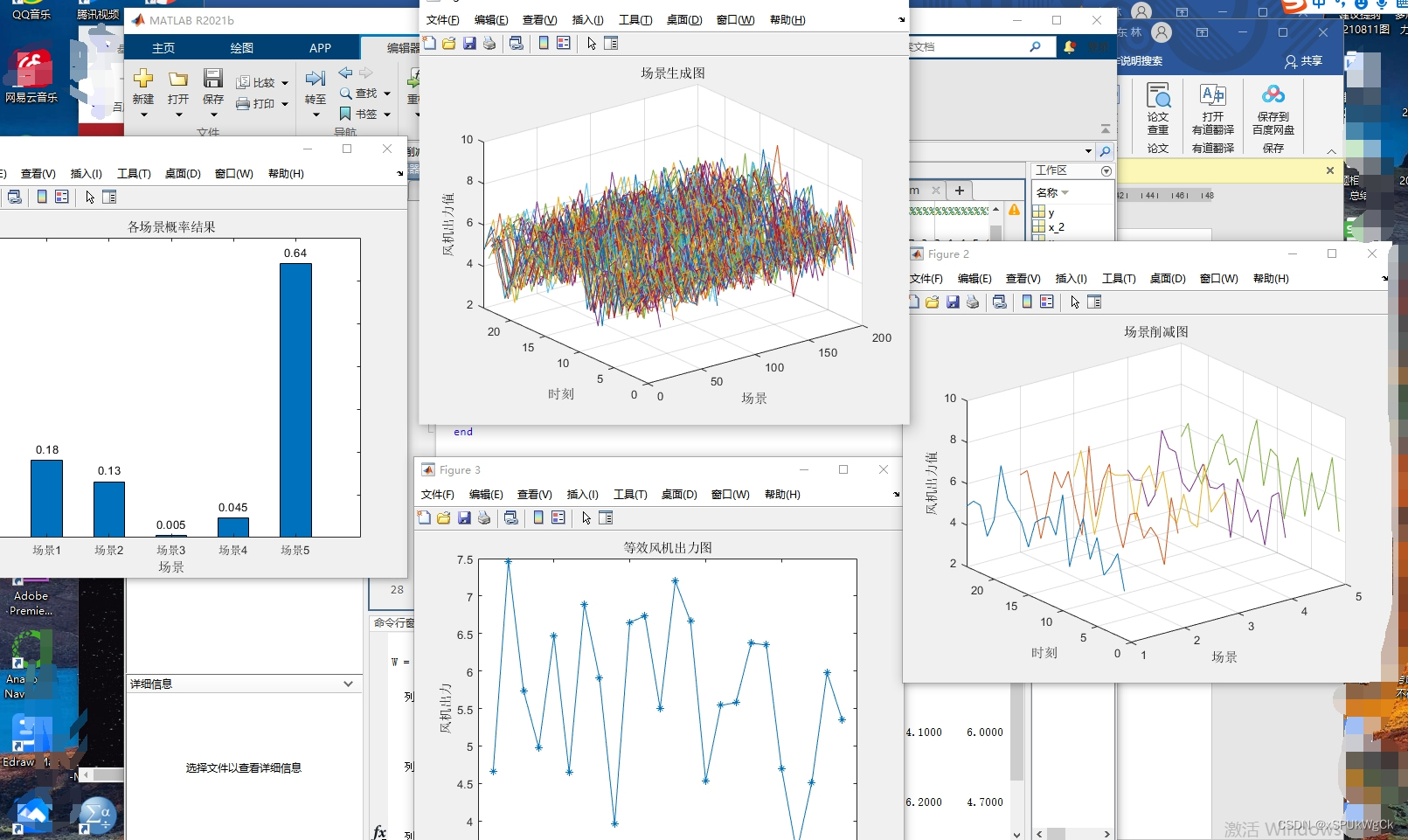The width and height of the screenshot is (1408, 840).
Task: Open the 书签 dropdown arrow in MATLAB
Action: (387, 115)
